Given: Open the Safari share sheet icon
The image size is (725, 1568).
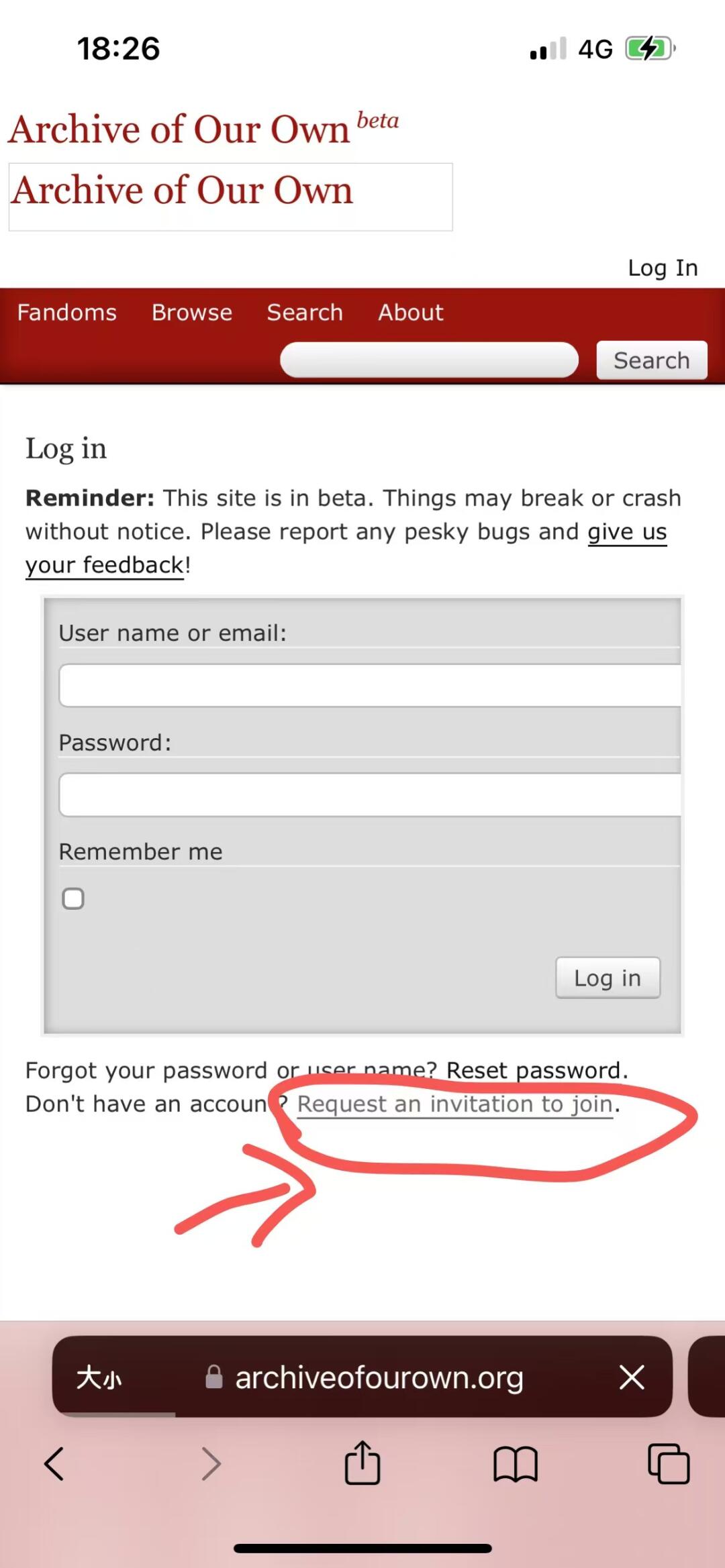Looking at the screenshot, I should [362, 1462].
